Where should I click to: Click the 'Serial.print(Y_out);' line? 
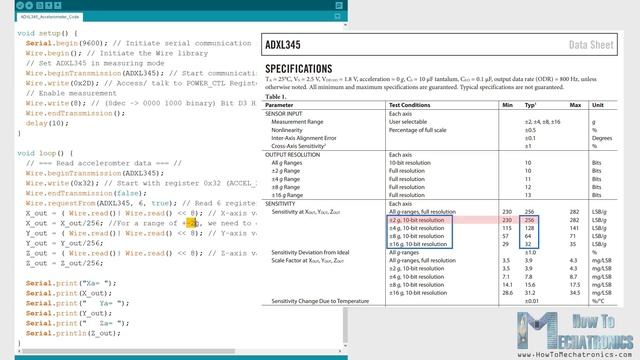point(69,313)
